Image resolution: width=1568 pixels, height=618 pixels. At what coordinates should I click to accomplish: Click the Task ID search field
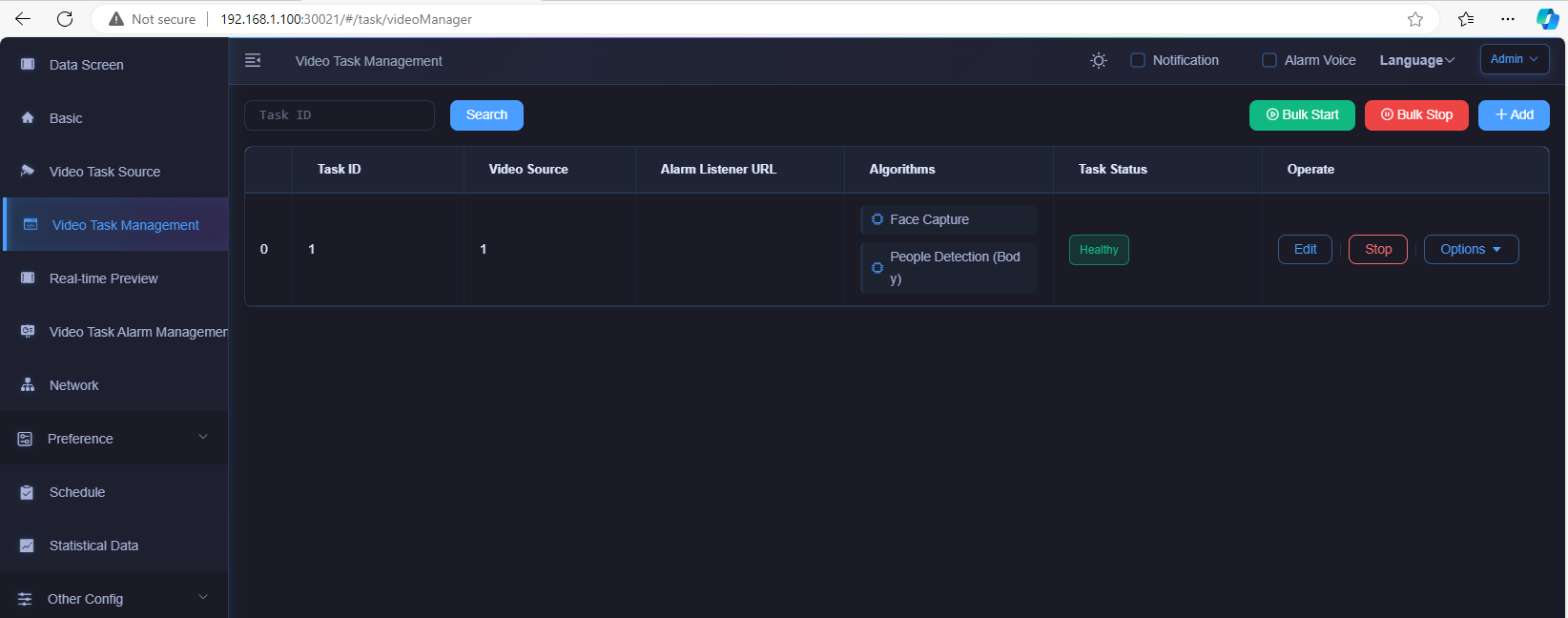coord(340,115)
